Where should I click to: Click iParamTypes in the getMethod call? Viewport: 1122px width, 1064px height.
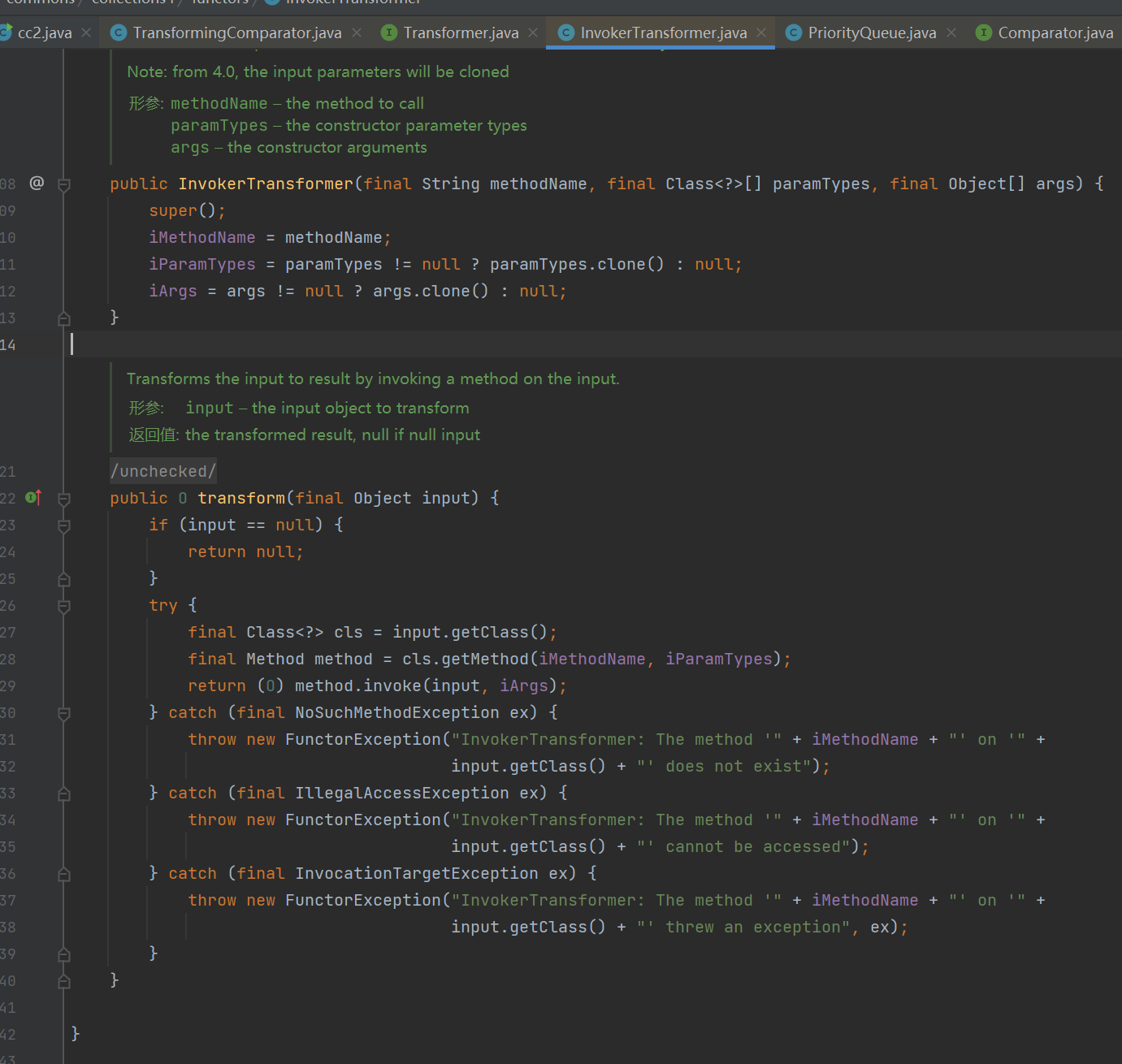pyautogui.click(x=719, y=659)
